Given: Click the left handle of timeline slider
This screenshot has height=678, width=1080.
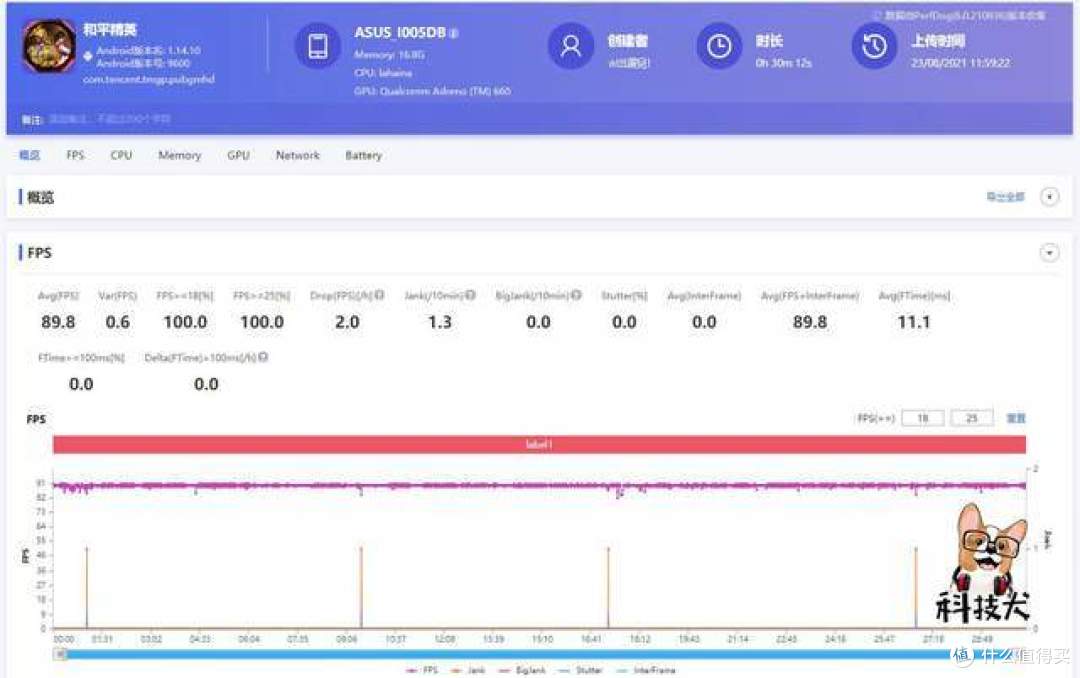Looking at the screenshot, I should 61,654.
